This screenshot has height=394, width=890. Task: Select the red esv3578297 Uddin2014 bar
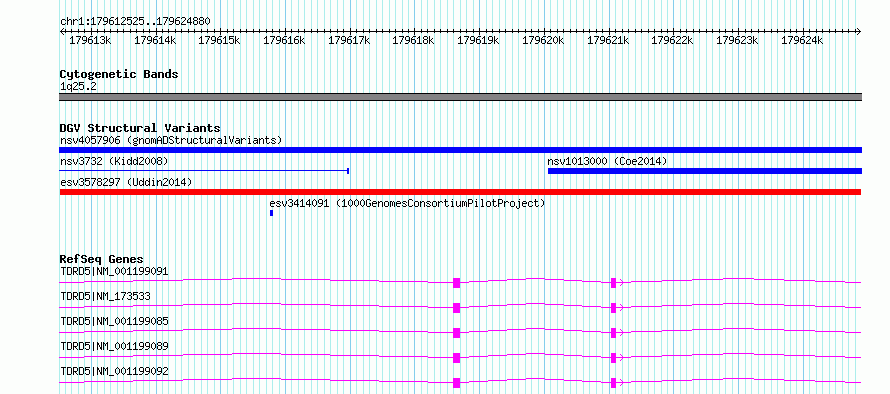coord(460,192)
